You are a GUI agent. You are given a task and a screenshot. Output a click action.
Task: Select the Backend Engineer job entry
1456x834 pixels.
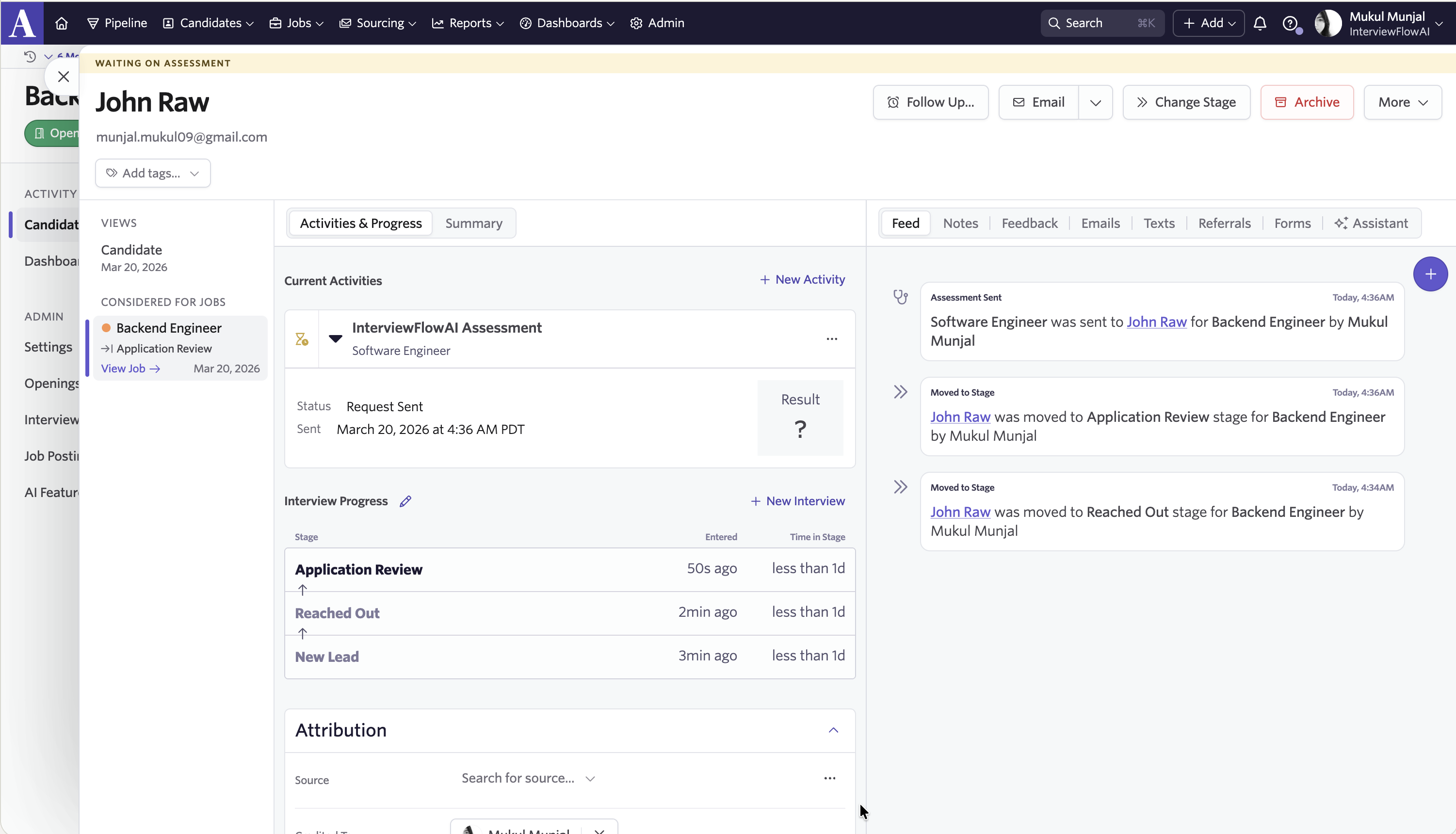[x=180, y=348]
